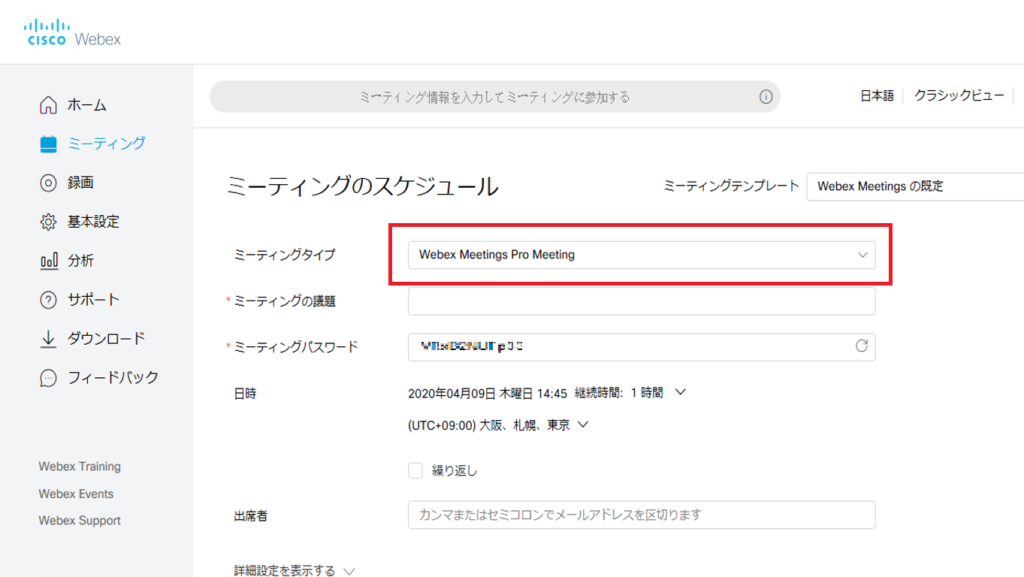Focus the ミーティングの議題 input field

pyautogui.click(x=641, y=301)
